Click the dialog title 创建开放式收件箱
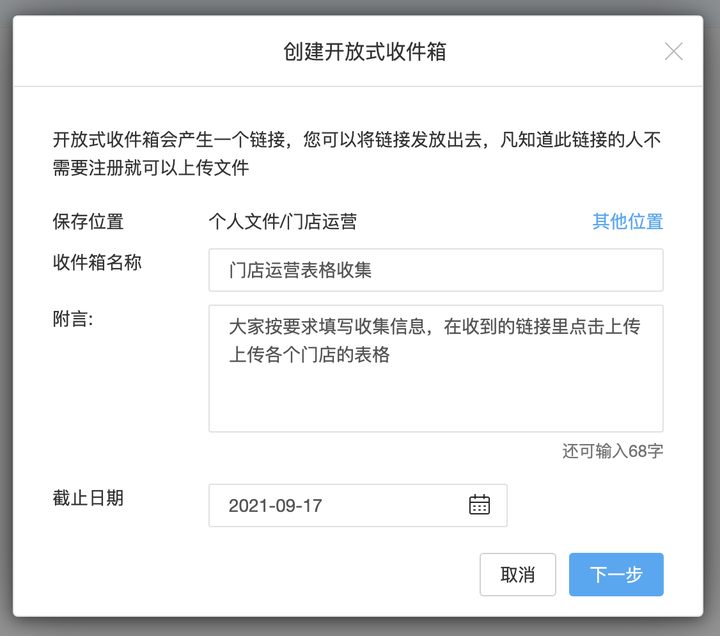This screenshot has height=636, width=720. 365,51
